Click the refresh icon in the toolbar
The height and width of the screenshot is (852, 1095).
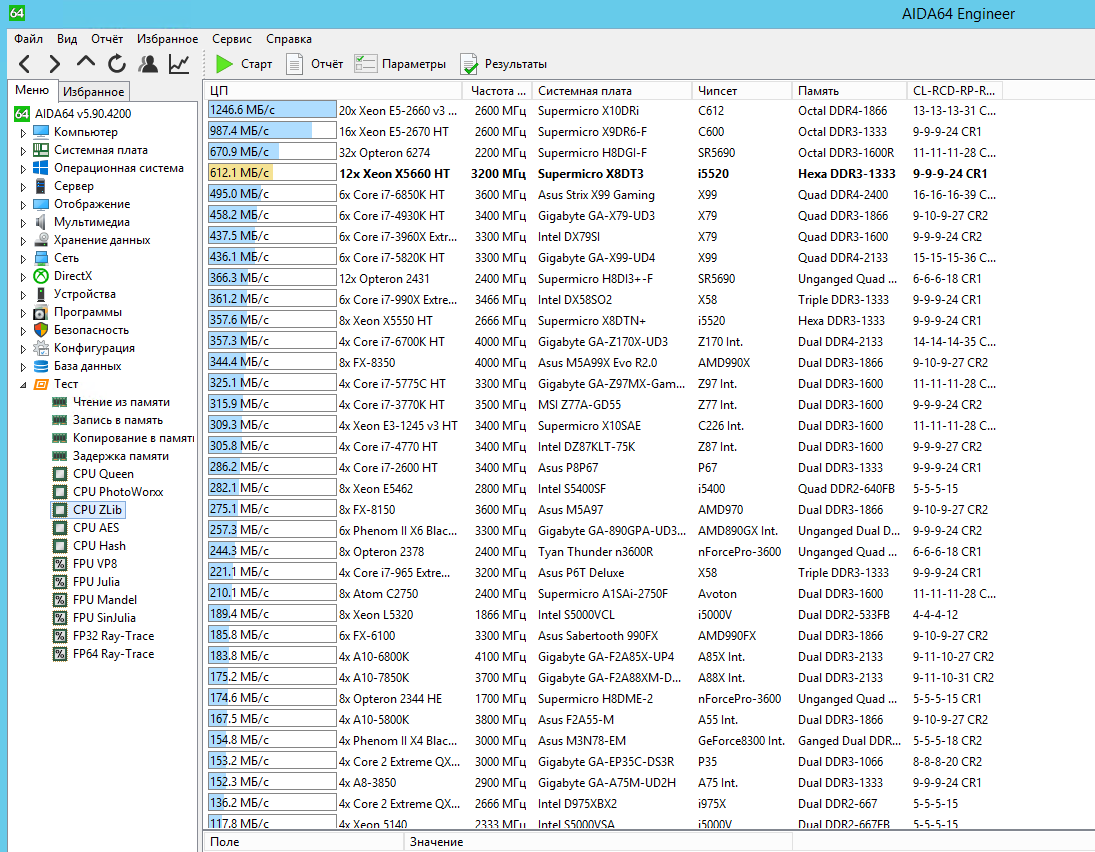pos(117,64)
